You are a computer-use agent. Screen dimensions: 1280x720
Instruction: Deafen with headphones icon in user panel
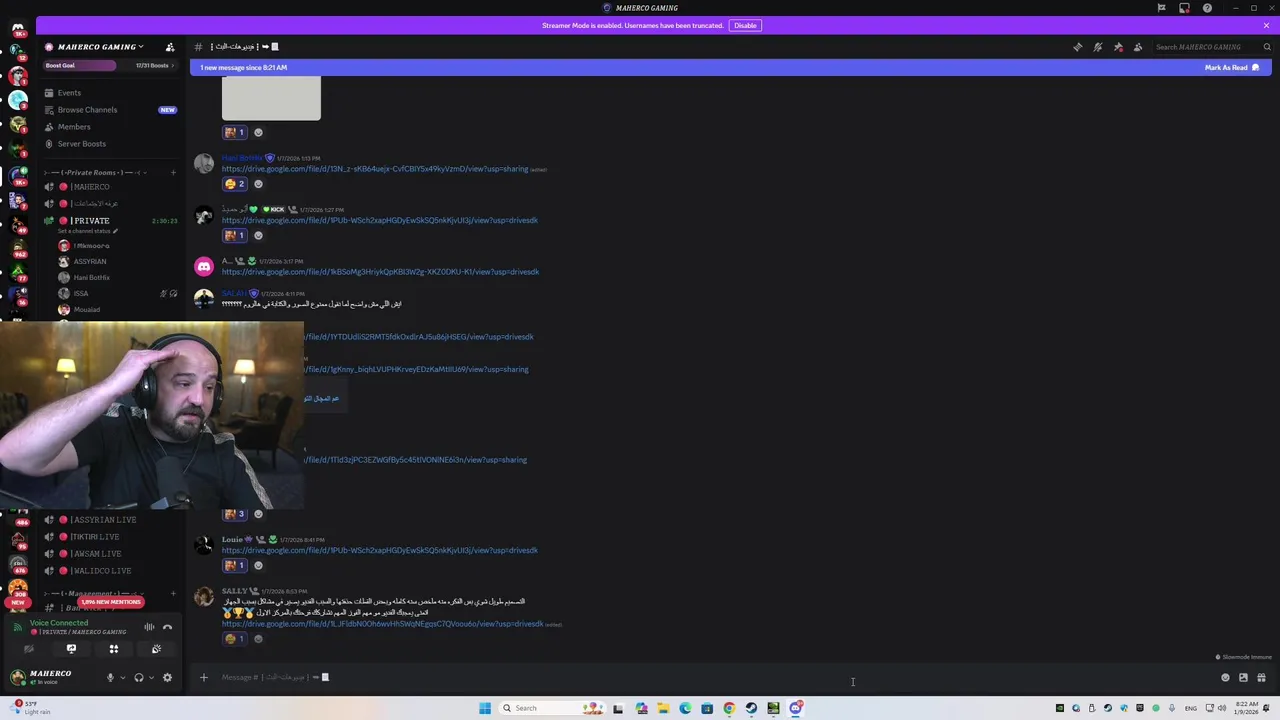coord(139,677)
